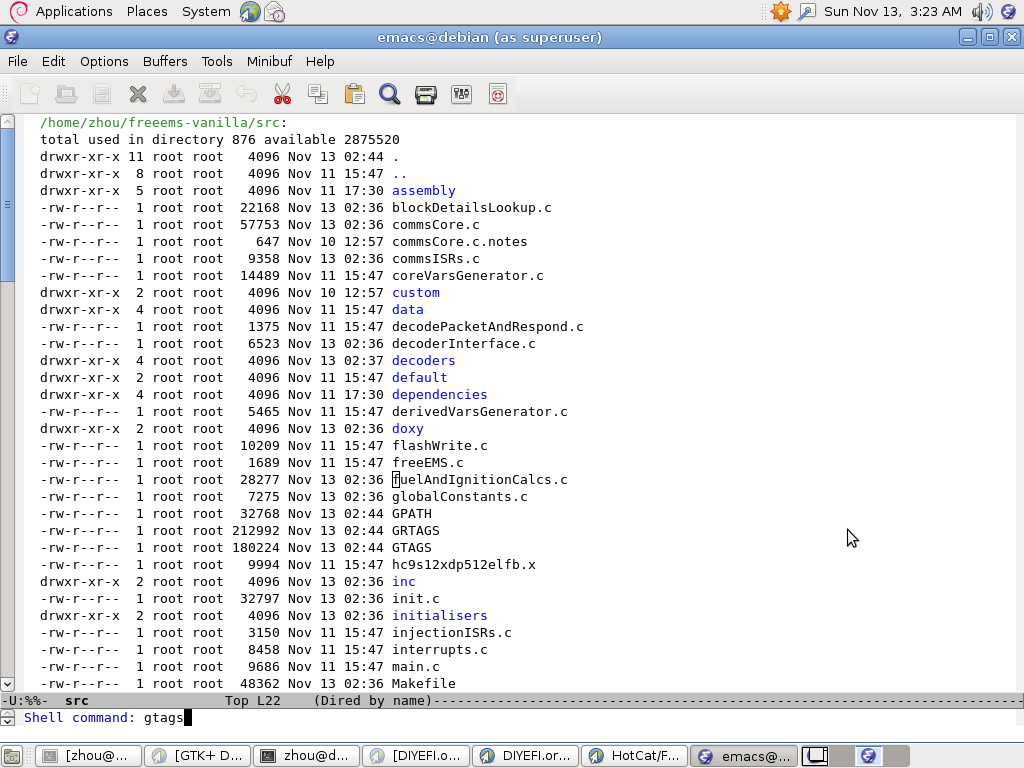1024x768 pixels.
Task: Open the Buffers menu
Action: [165, 61]
